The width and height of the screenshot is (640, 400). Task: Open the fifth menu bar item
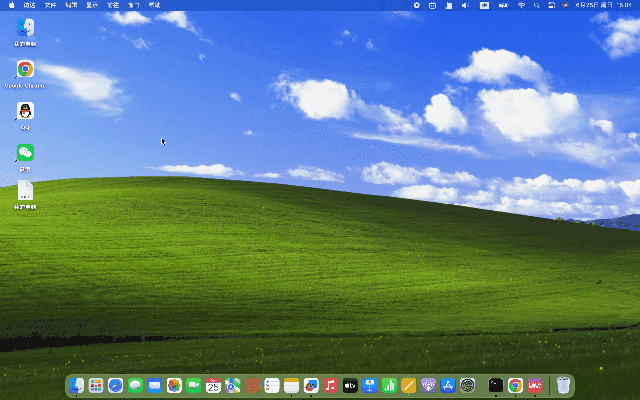click(113, 5)
